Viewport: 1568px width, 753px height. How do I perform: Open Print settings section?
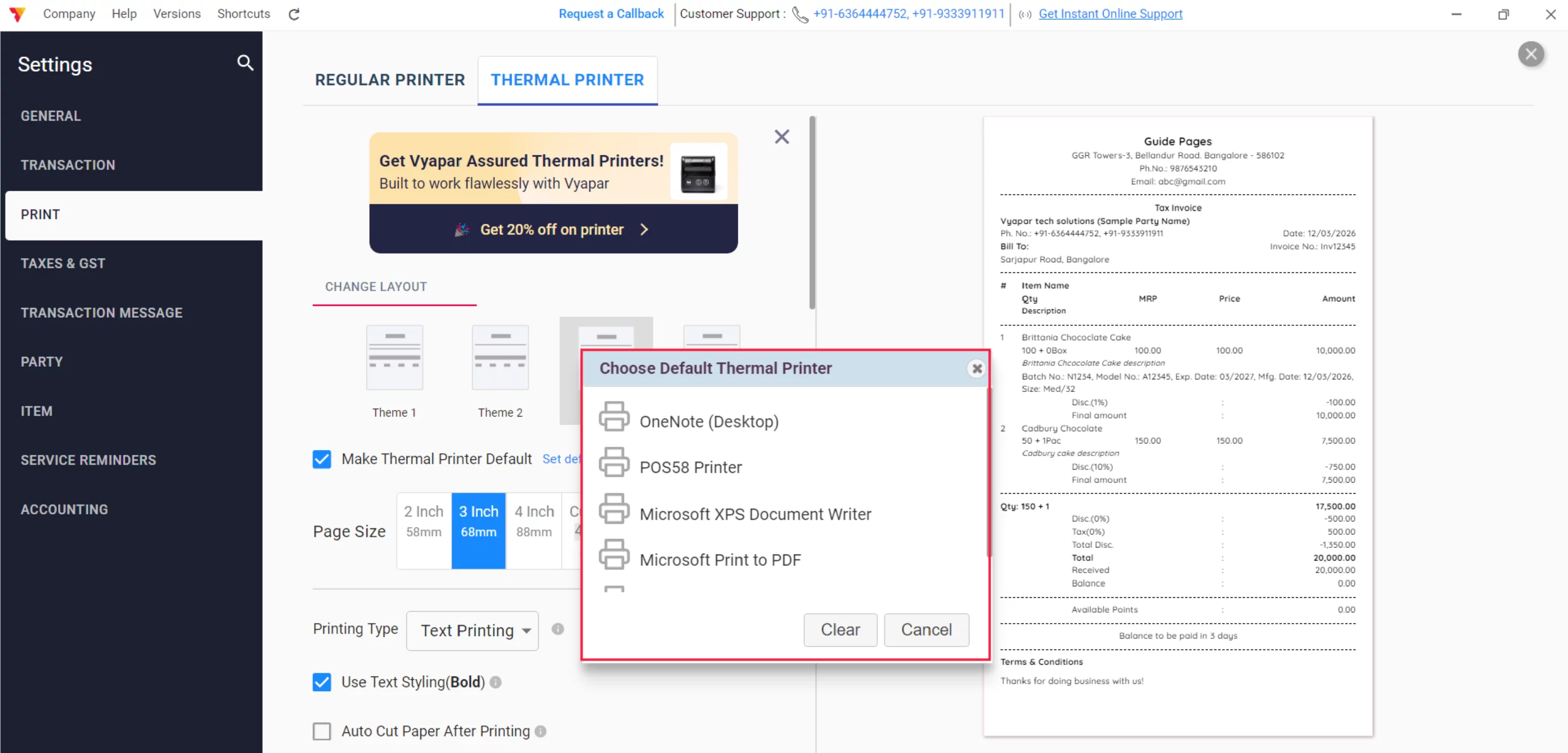point(134,214)
